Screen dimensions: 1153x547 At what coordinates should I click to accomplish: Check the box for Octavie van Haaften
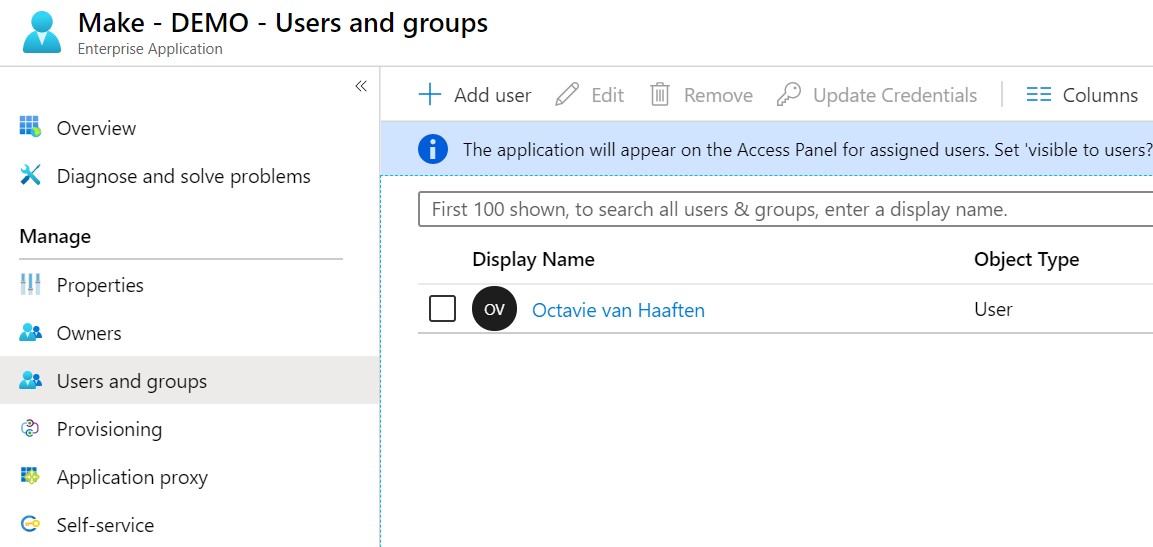[x=442, y=309]
